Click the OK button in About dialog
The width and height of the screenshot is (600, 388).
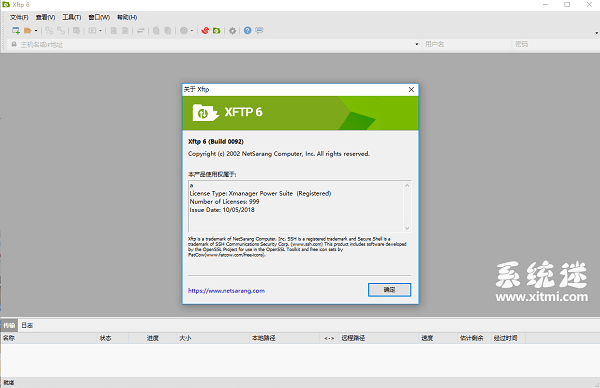point(390,290)
